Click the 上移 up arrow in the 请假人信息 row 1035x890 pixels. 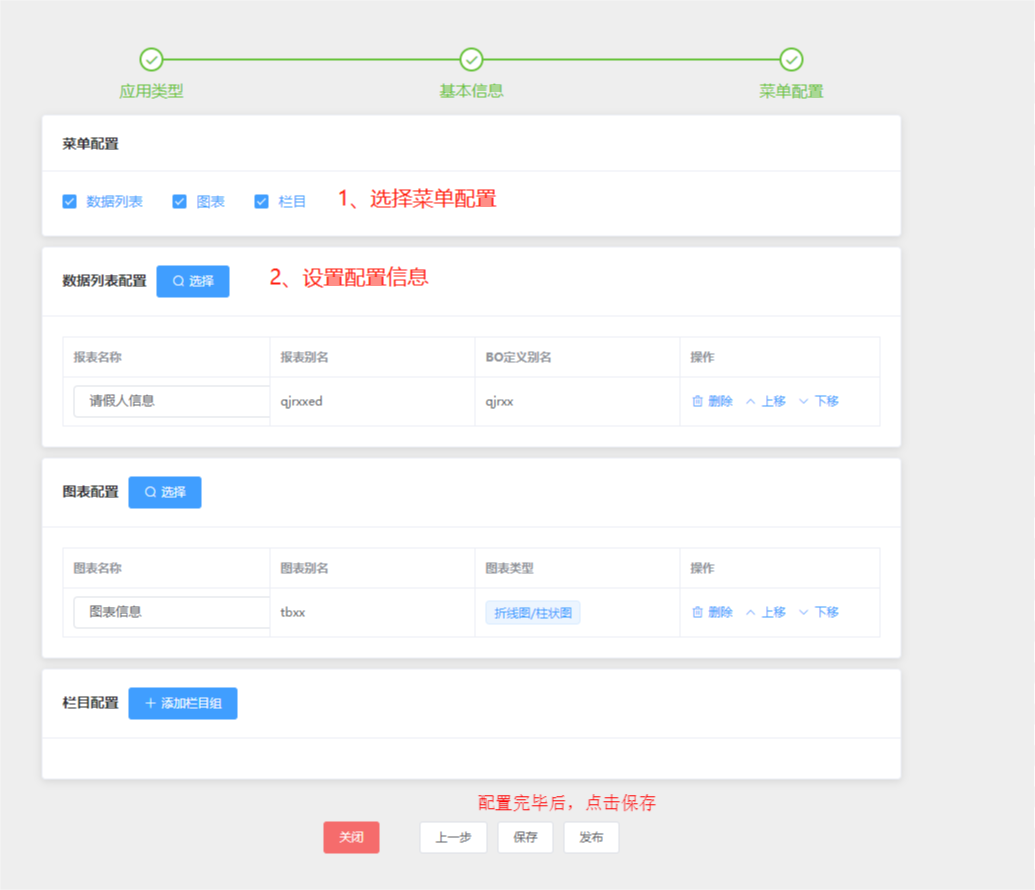tap(751, 401)
